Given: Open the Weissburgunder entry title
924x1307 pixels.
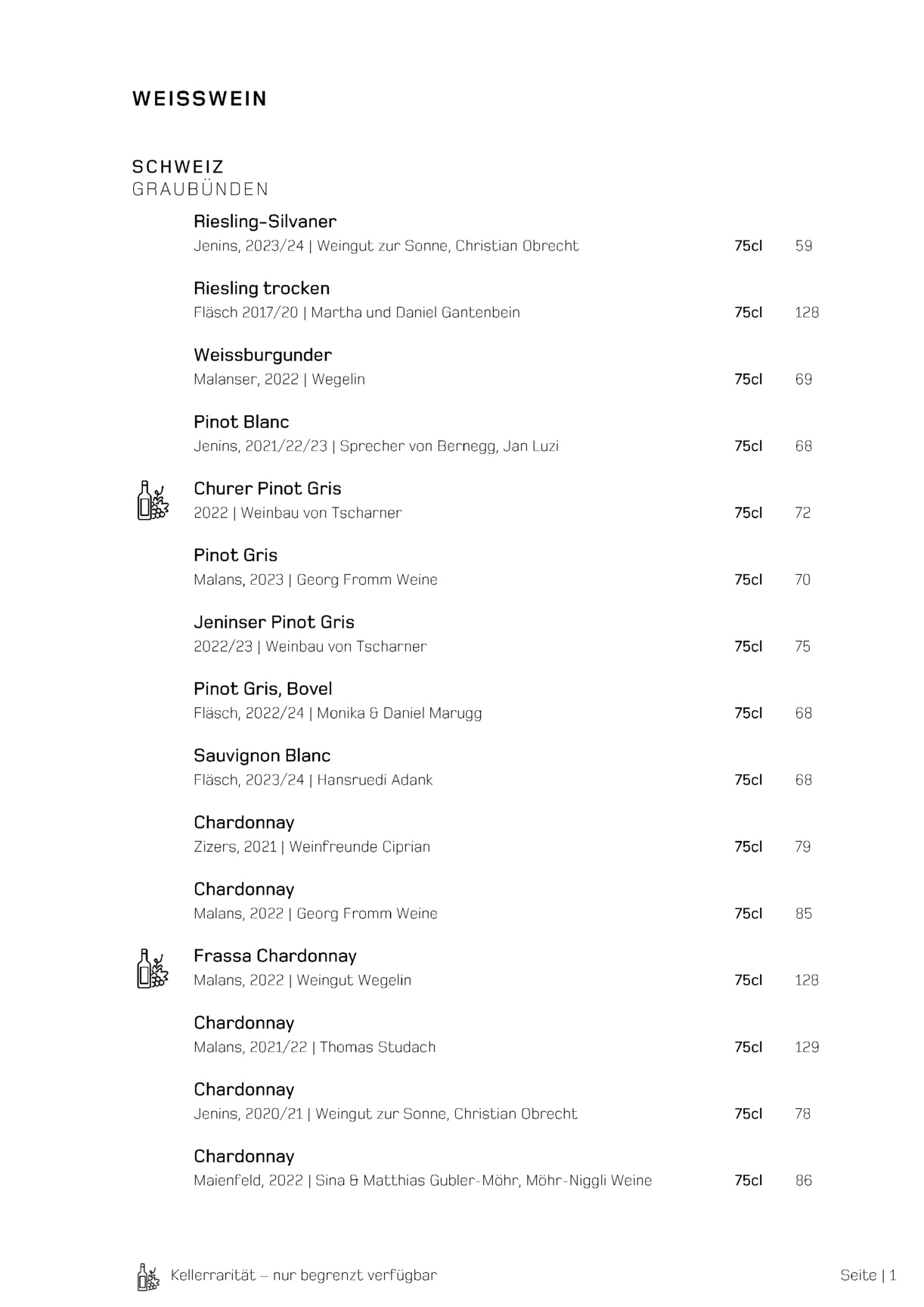Looking at the screenshot, I should [x=262, y=355].
